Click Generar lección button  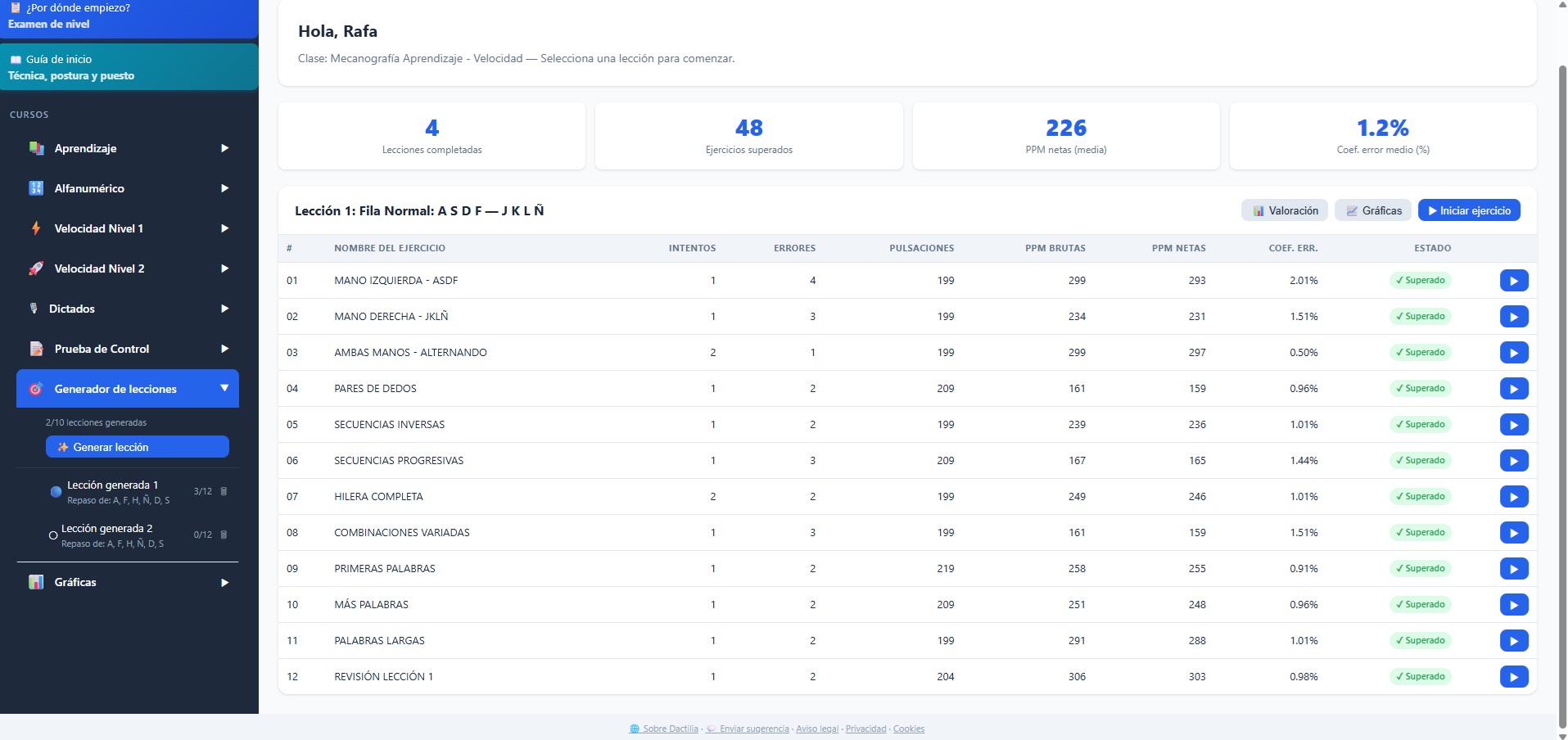pyautogui.click(x=138, y=447)
